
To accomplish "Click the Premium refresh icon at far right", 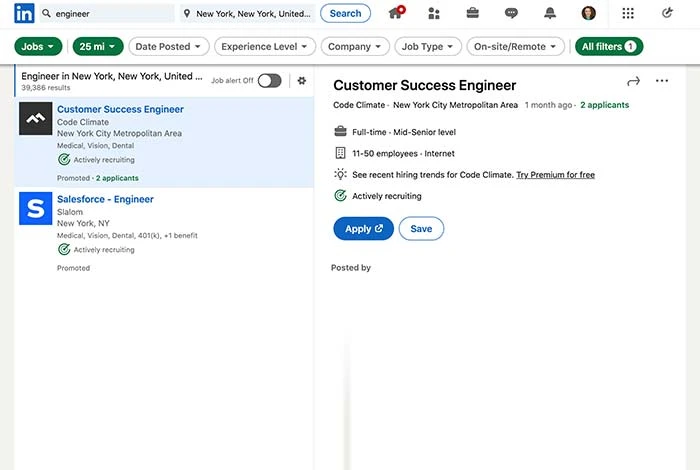I will click(667, 13).
